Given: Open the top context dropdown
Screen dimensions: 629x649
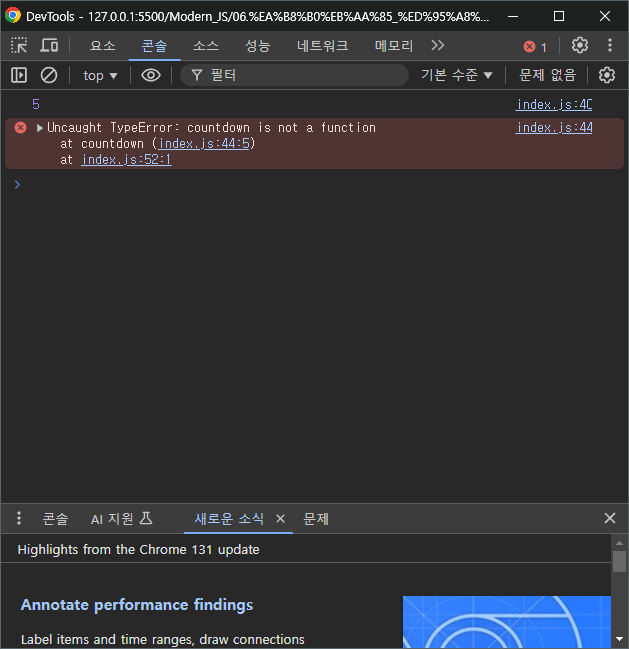Looking at the screenshot, I should click(101, 76).
